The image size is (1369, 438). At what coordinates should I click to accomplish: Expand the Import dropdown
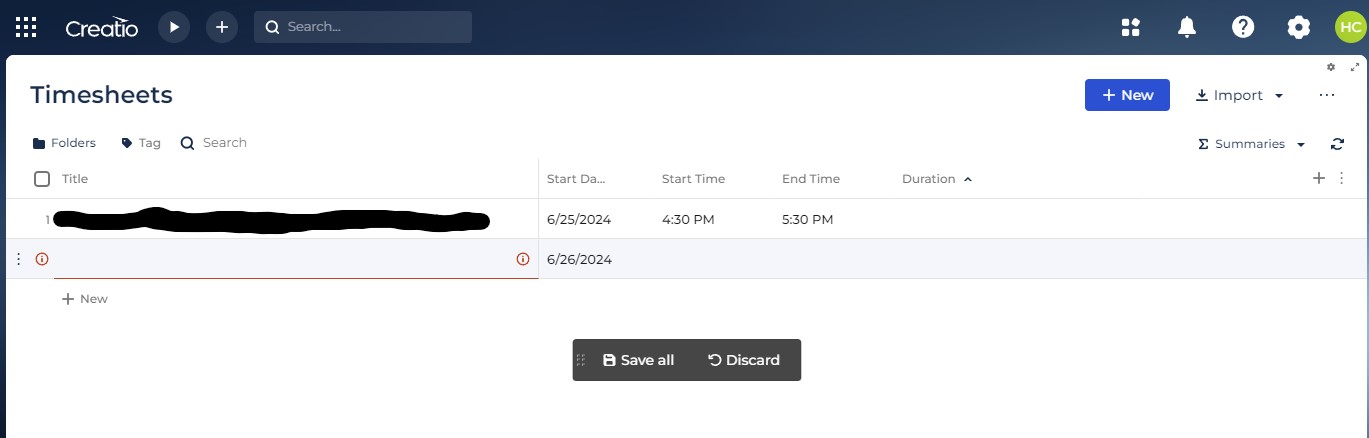[x=1240, y=95]
